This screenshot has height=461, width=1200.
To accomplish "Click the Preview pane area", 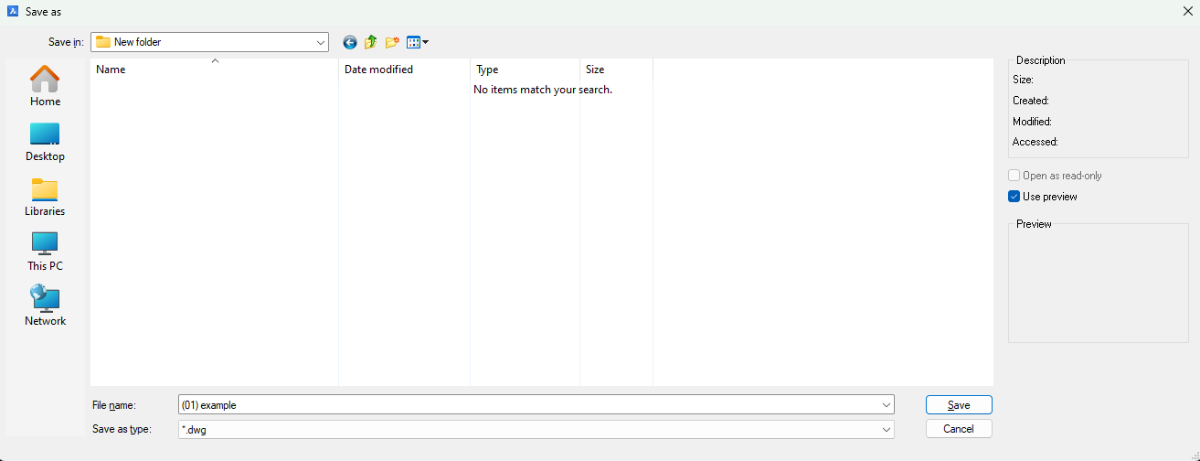I will [x=1098, y=285].
